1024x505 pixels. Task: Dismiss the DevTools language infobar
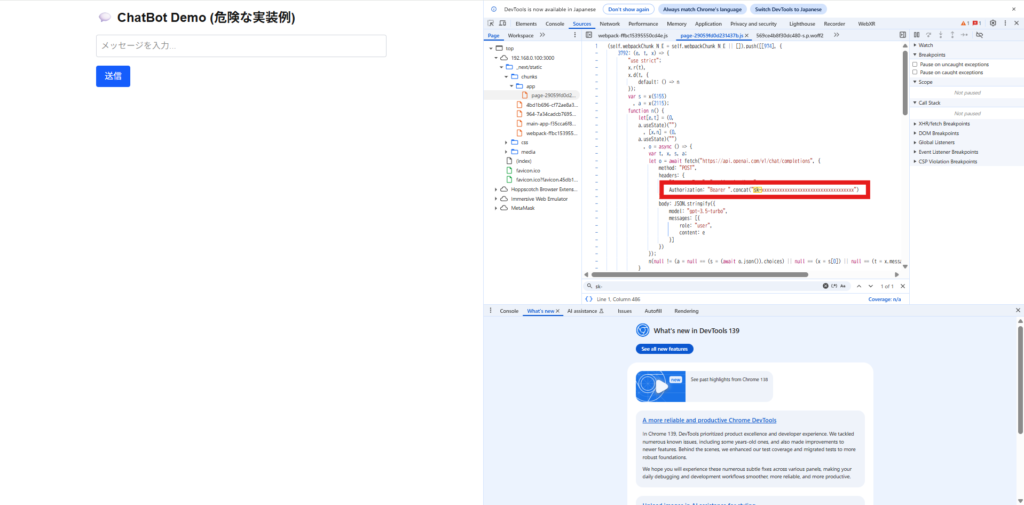click(x=1015, y=9)
